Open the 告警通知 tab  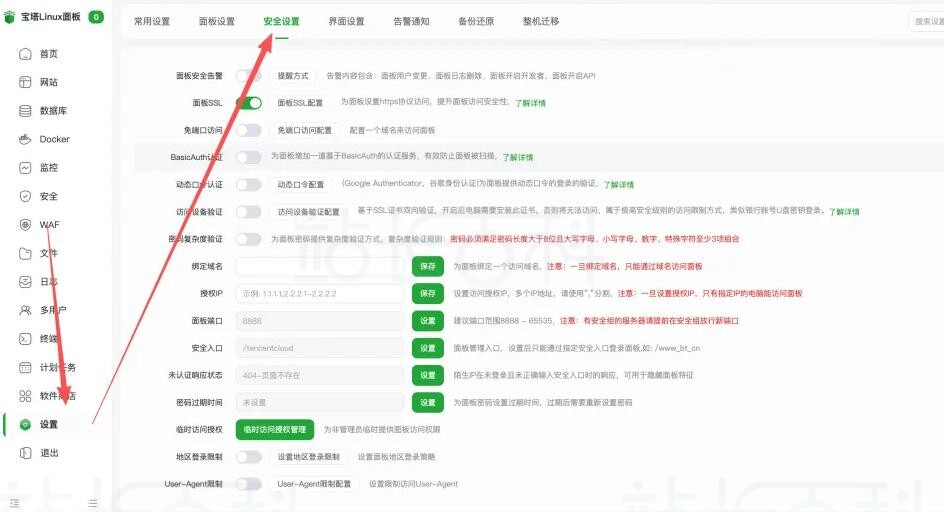pos(411,21)
